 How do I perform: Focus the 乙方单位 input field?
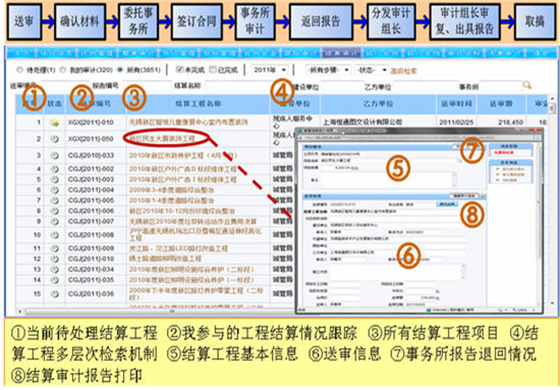pos(425,86)
